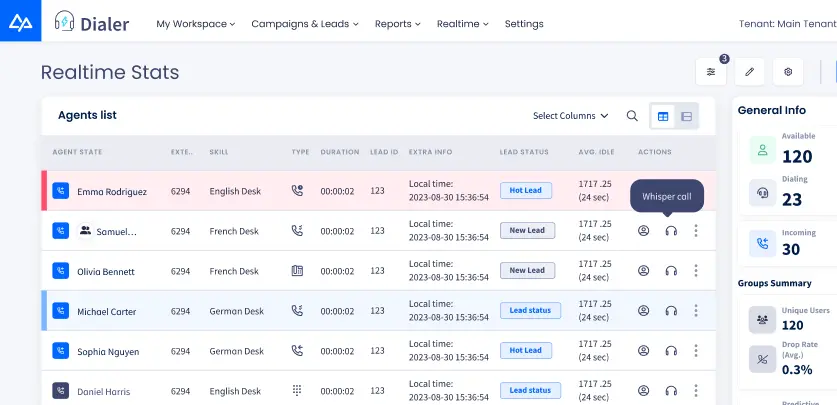Sort by the Agent State column header
Screen dimensions: 837x405
[x=77, y=152]
